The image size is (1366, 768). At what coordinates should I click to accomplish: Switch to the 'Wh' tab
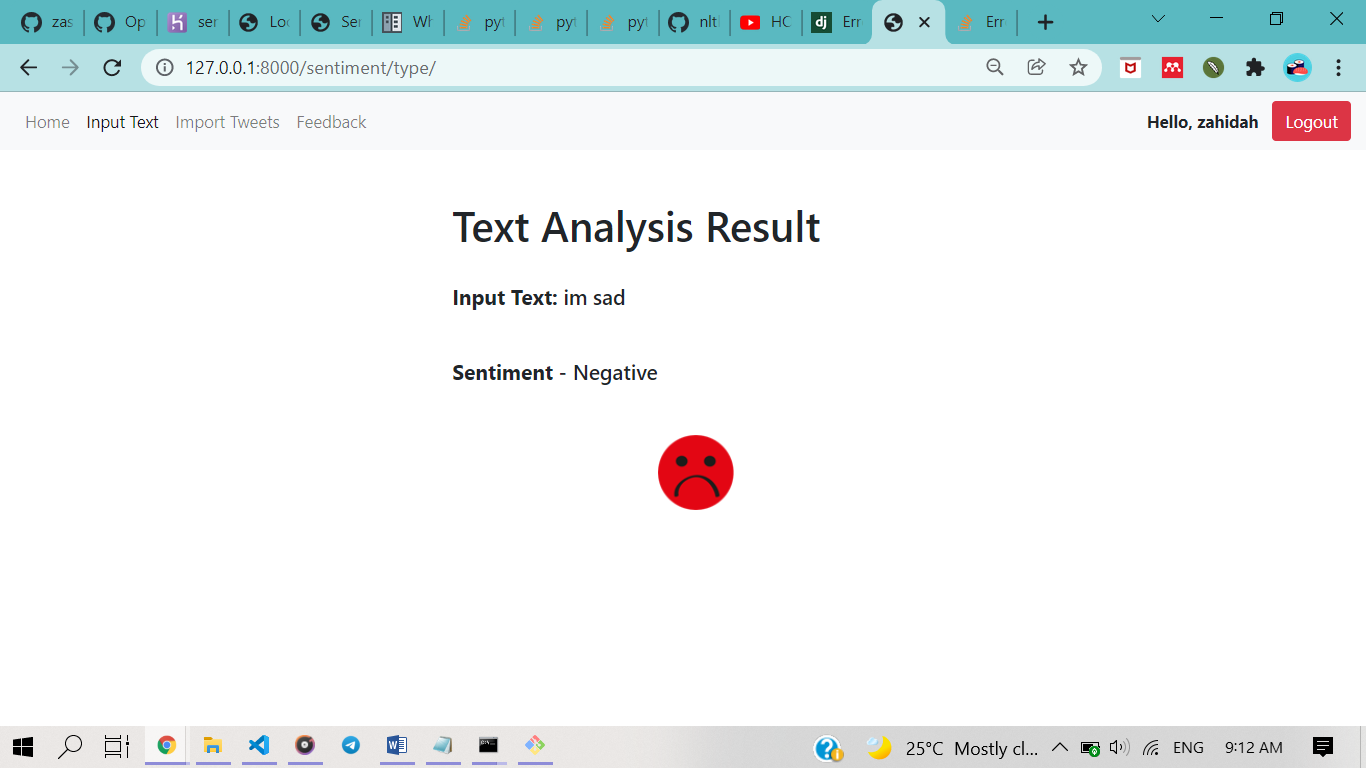tap(408, 22)
